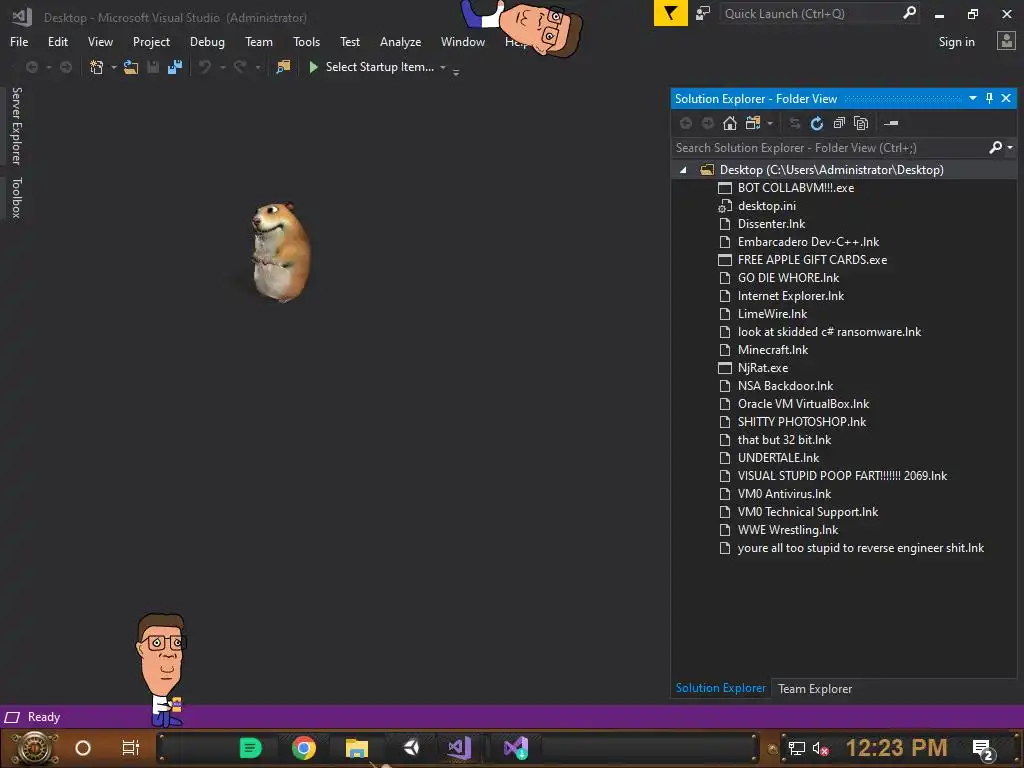Click Switch Views icon in Solution Explorer
Viewport: 1024px width, 768px height.
tap(753, 123)
